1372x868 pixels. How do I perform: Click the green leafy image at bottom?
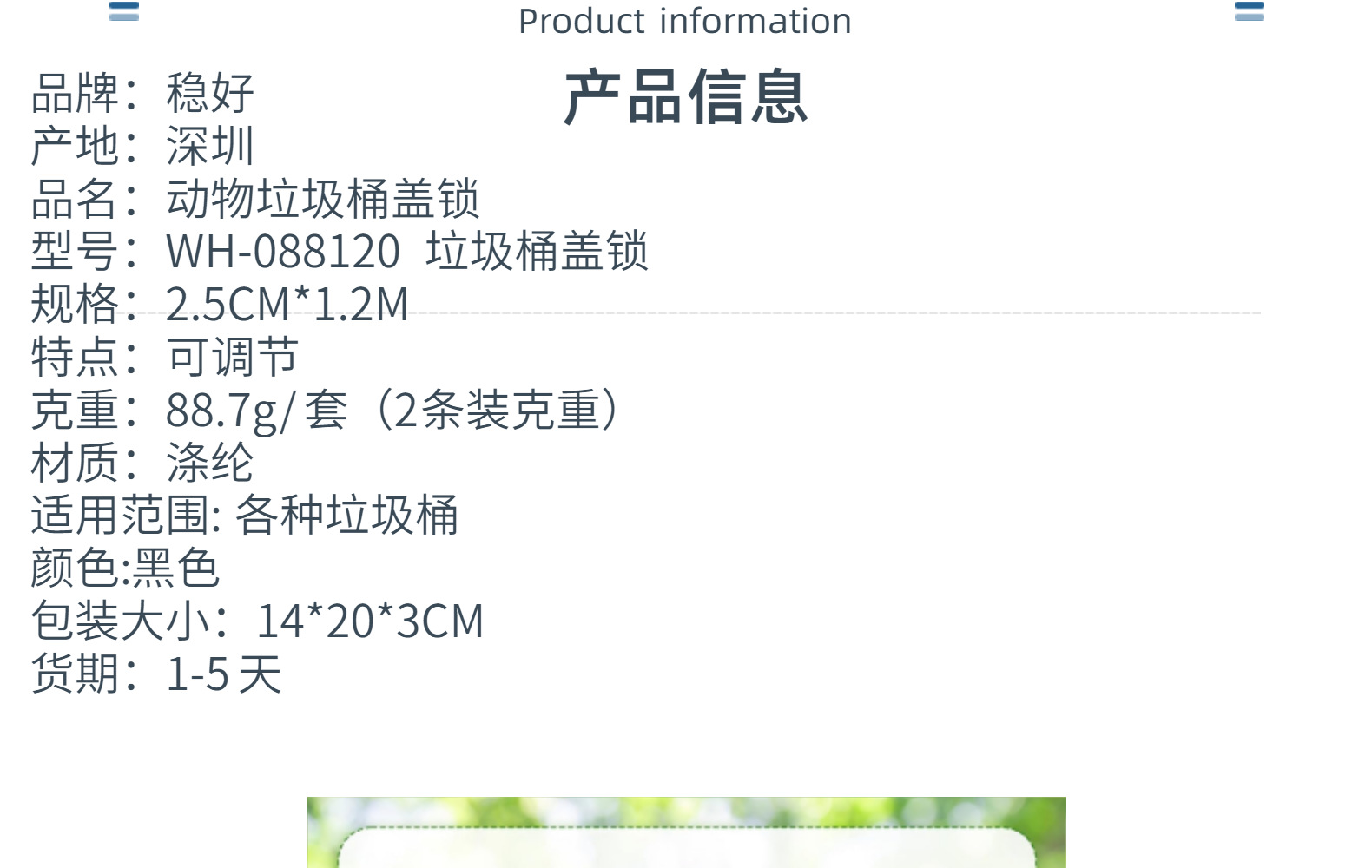click(x=686, y=832)
